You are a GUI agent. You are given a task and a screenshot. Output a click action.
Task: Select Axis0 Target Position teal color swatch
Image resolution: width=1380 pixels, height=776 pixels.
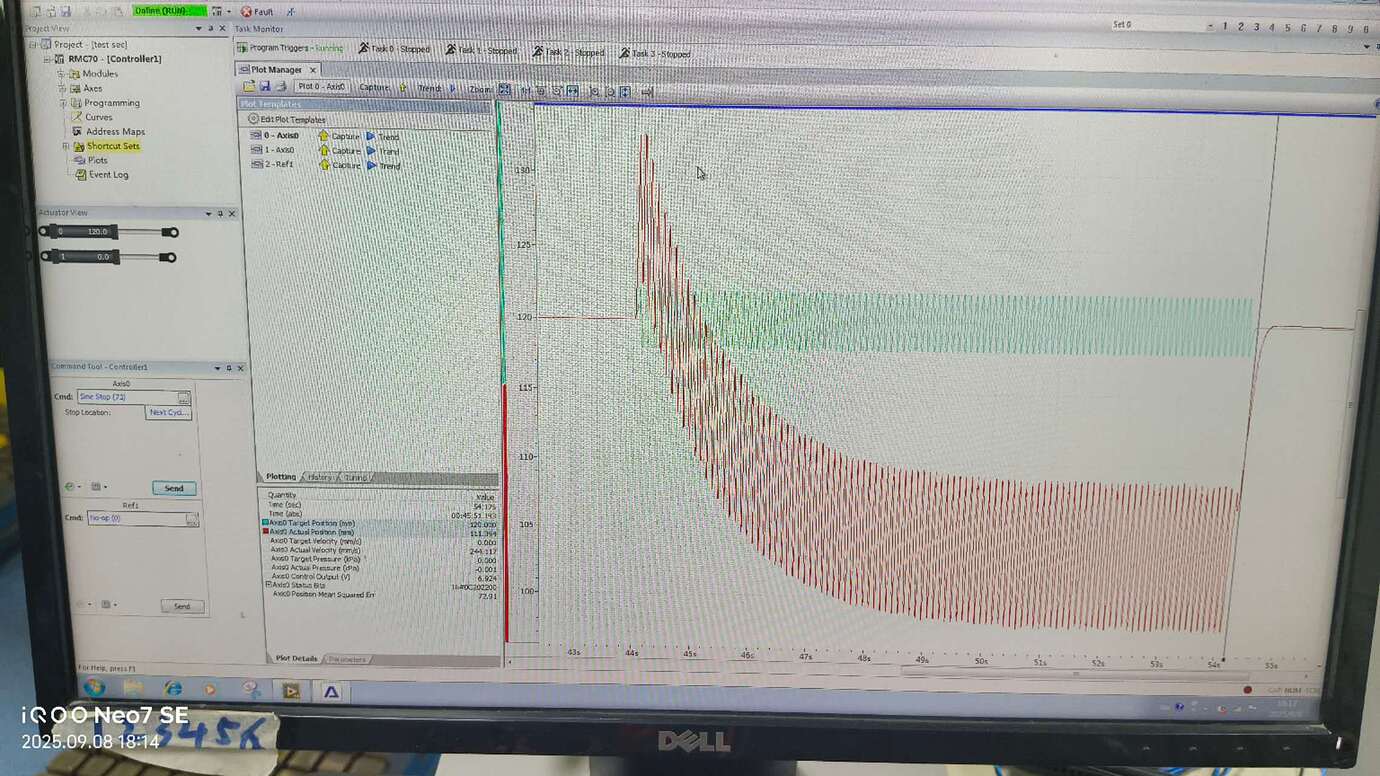(x=265, y=523)
